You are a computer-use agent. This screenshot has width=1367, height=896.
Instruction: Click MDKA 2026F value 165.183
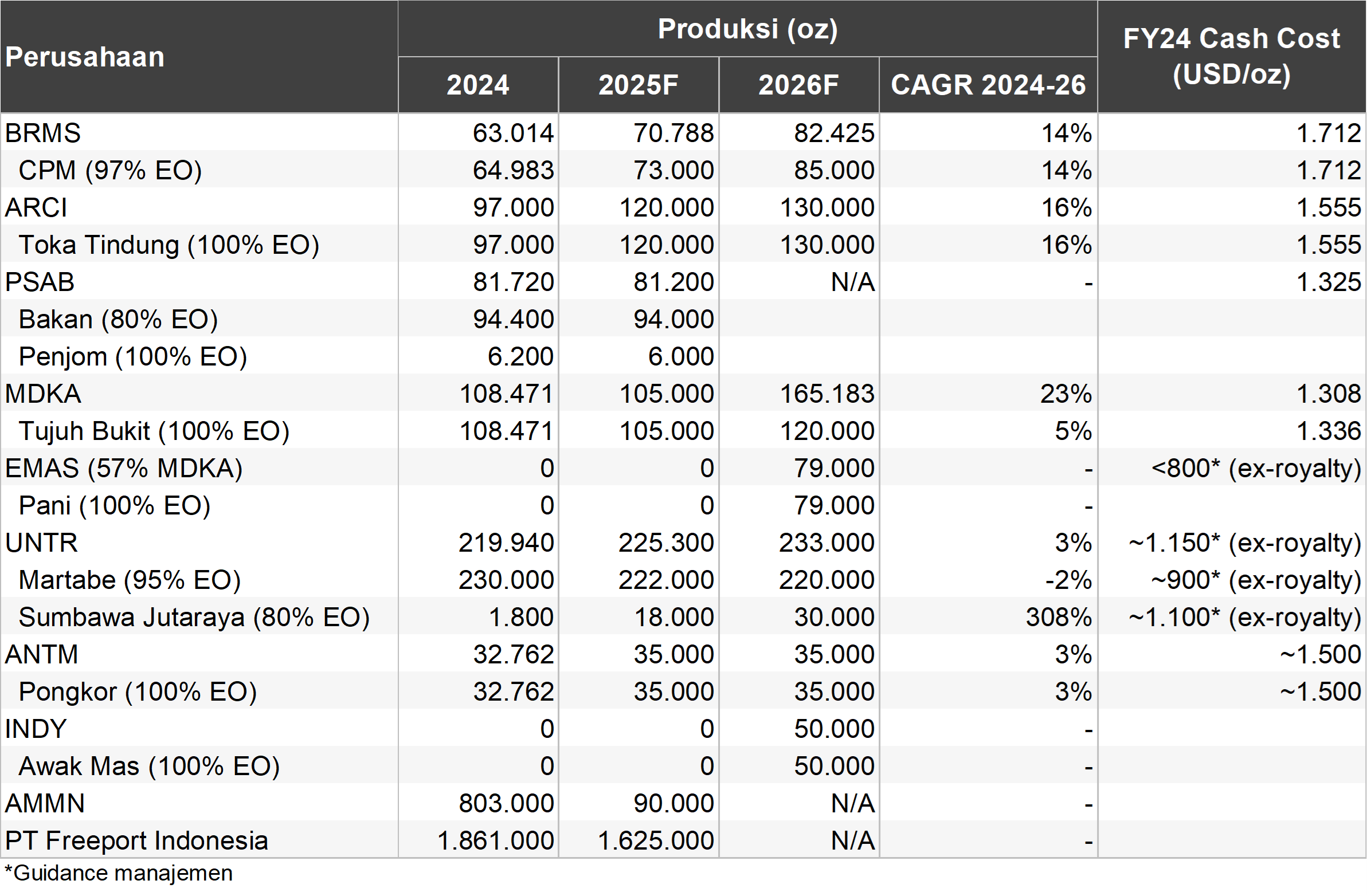(x=827, y=394)
